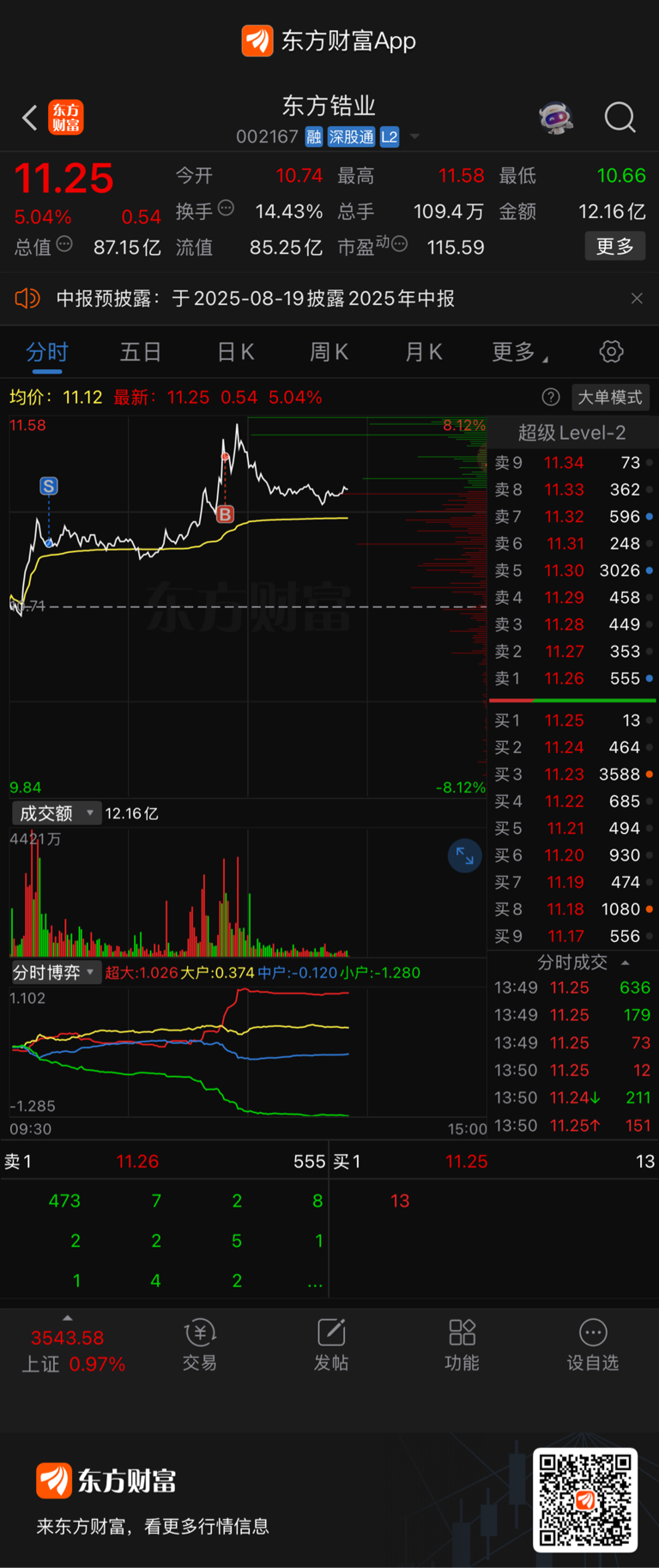The width and height of the screenshot is (659, 1568).
Task: Tap 东方财富 logo in footer
Action: pos(106,1480)
